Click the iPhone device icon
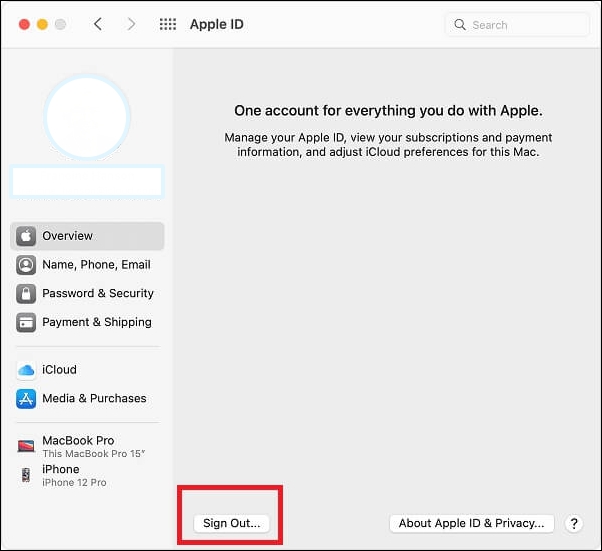The image size is (602, 551). [26, 475]
